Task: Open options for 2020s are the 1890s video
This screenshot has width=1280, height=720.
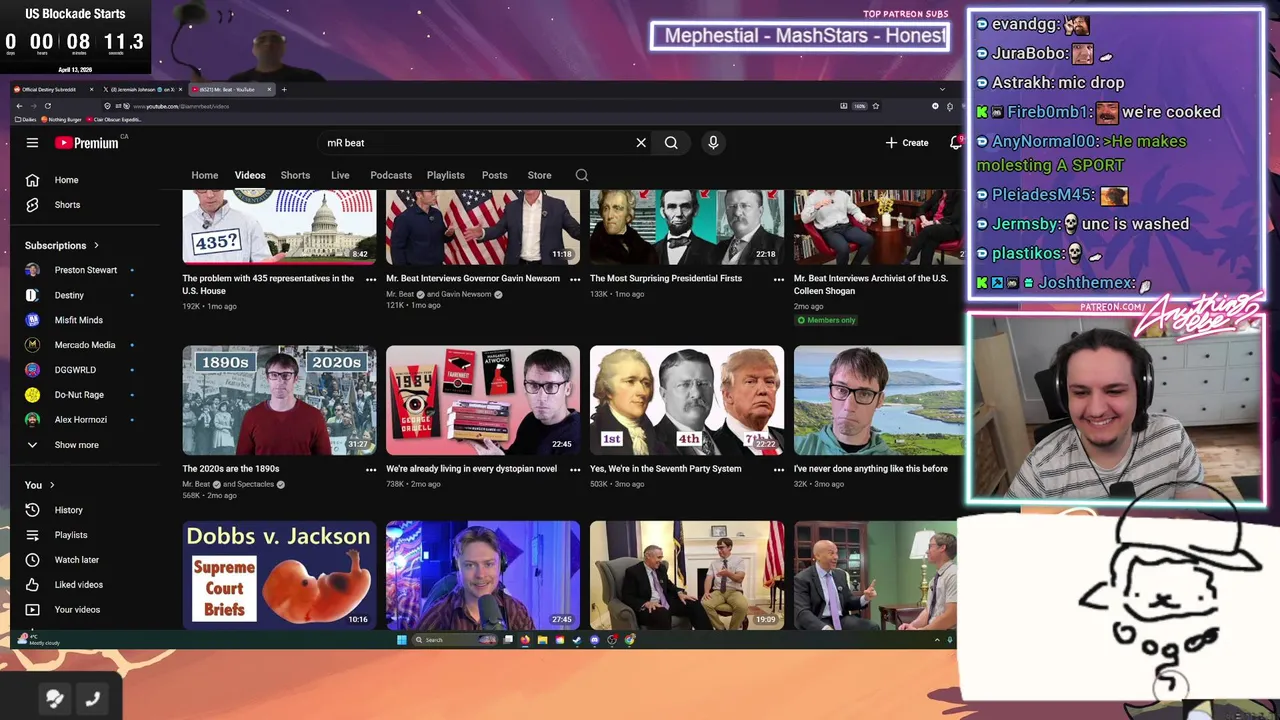Action: point(371,469)
